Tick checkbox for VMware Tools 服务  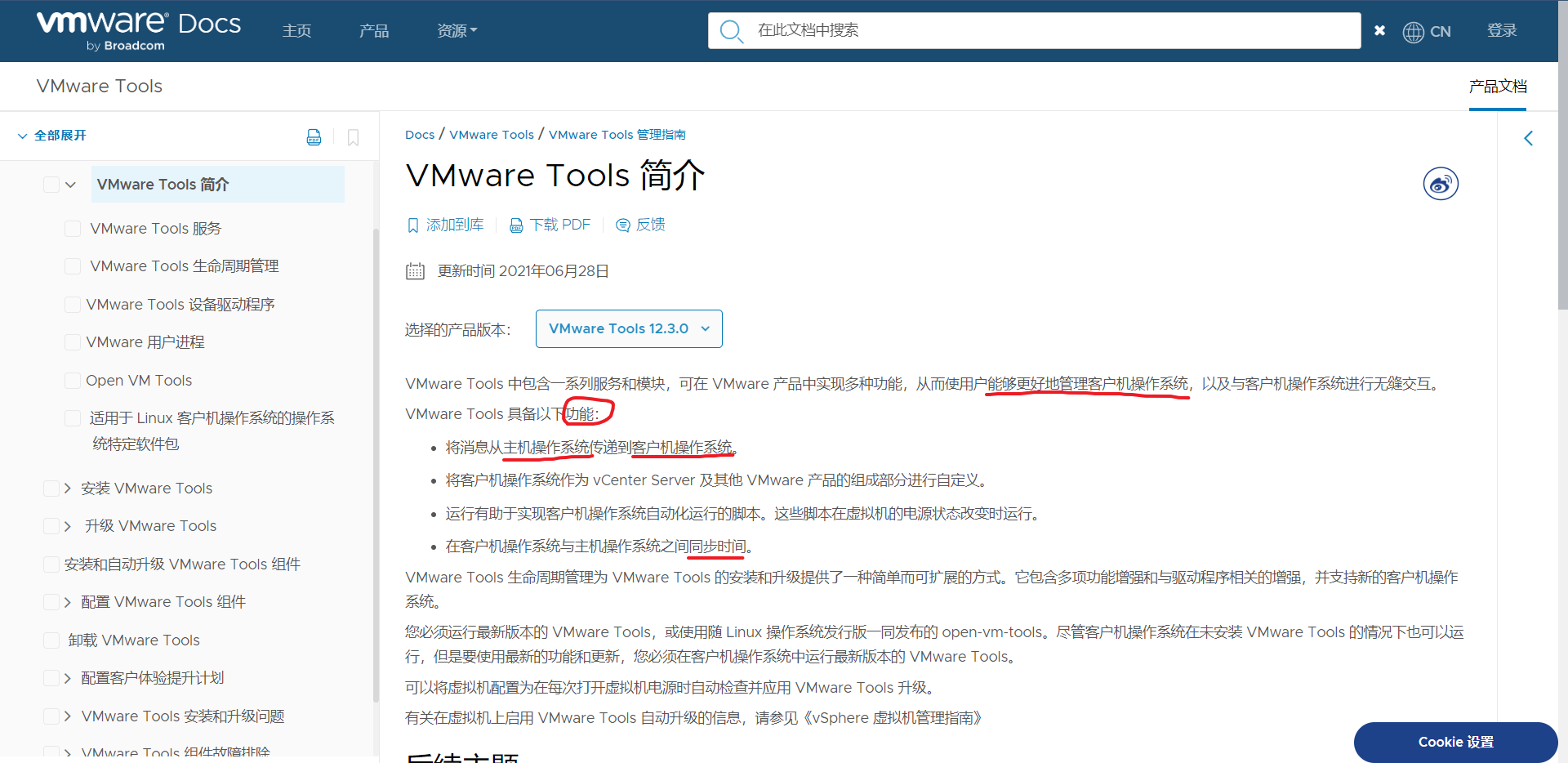[x=73, y=229]
